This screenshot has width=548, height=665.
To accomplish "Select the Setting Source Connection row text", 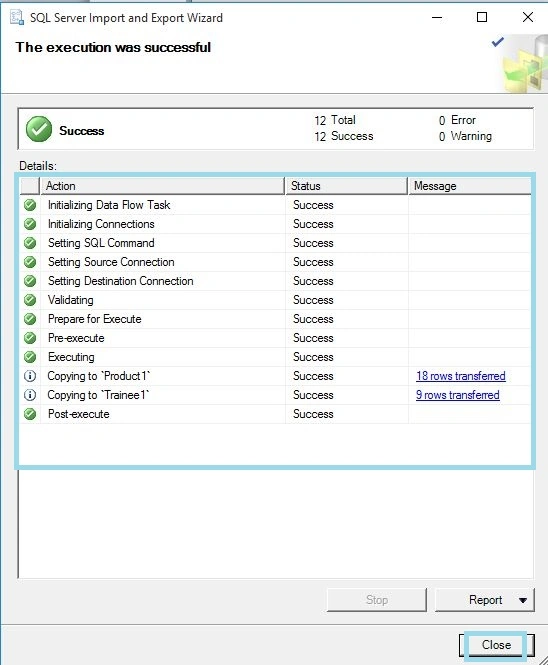I will coord(111,262).
